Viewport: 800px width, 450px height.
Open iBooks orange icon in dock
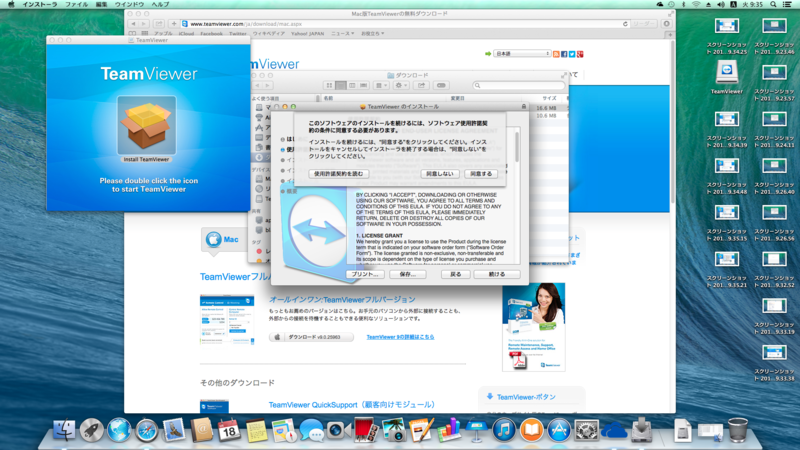point(531,430)
